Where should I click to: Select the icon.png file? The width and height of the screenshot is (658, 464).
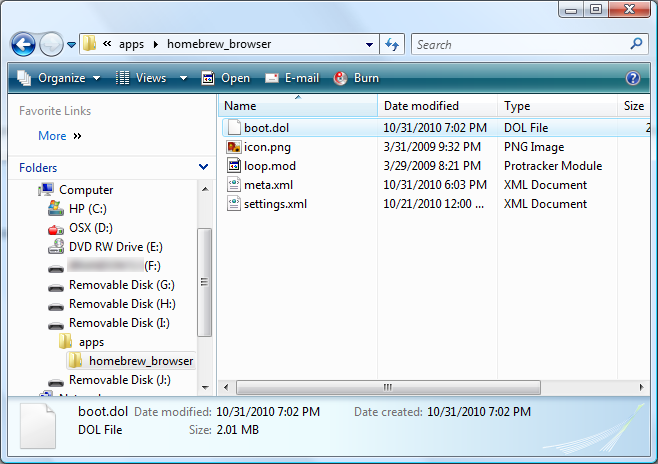coord(267,147)
